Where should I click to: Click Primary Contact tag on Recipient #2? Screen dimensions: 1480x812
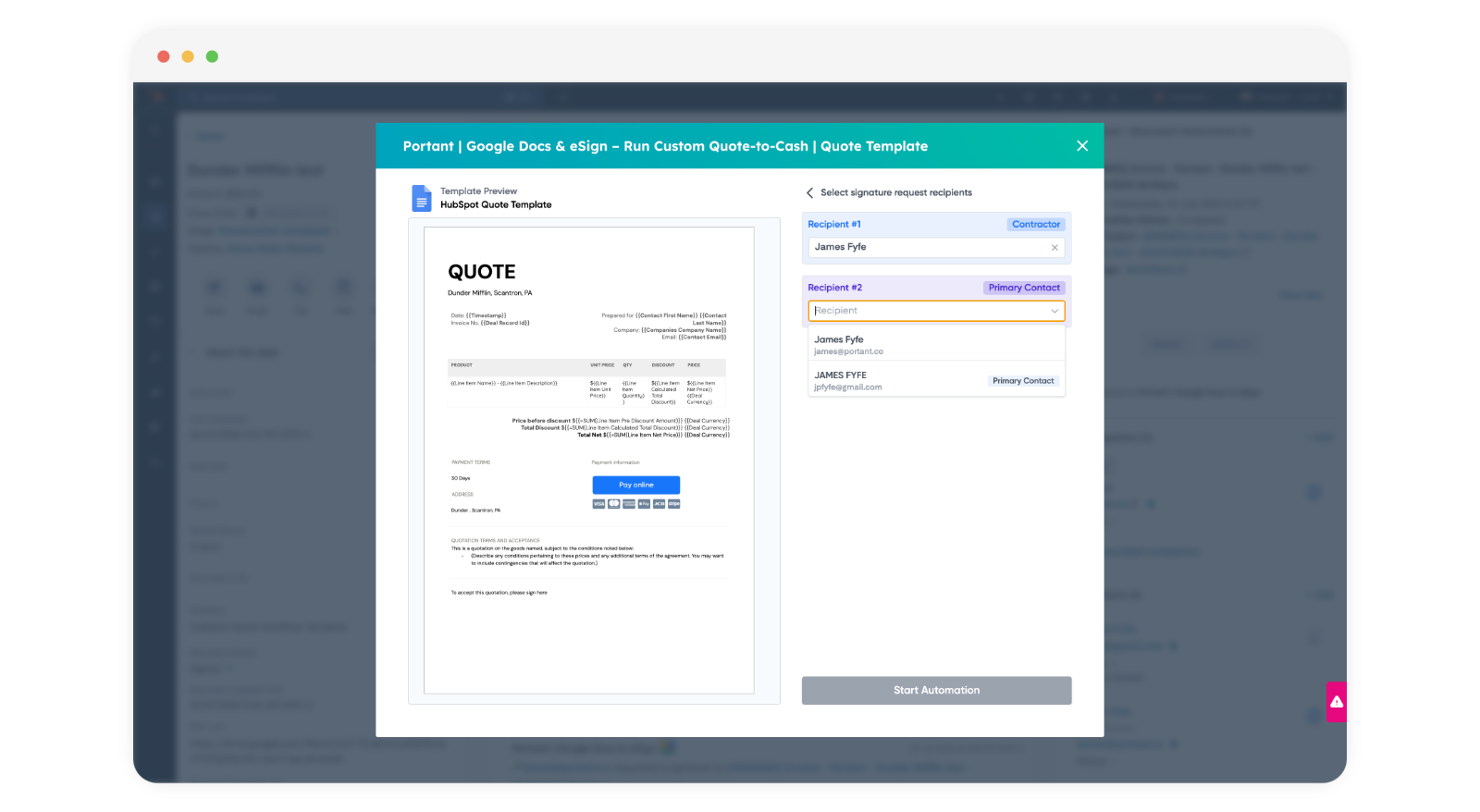tap(1023, 288)
